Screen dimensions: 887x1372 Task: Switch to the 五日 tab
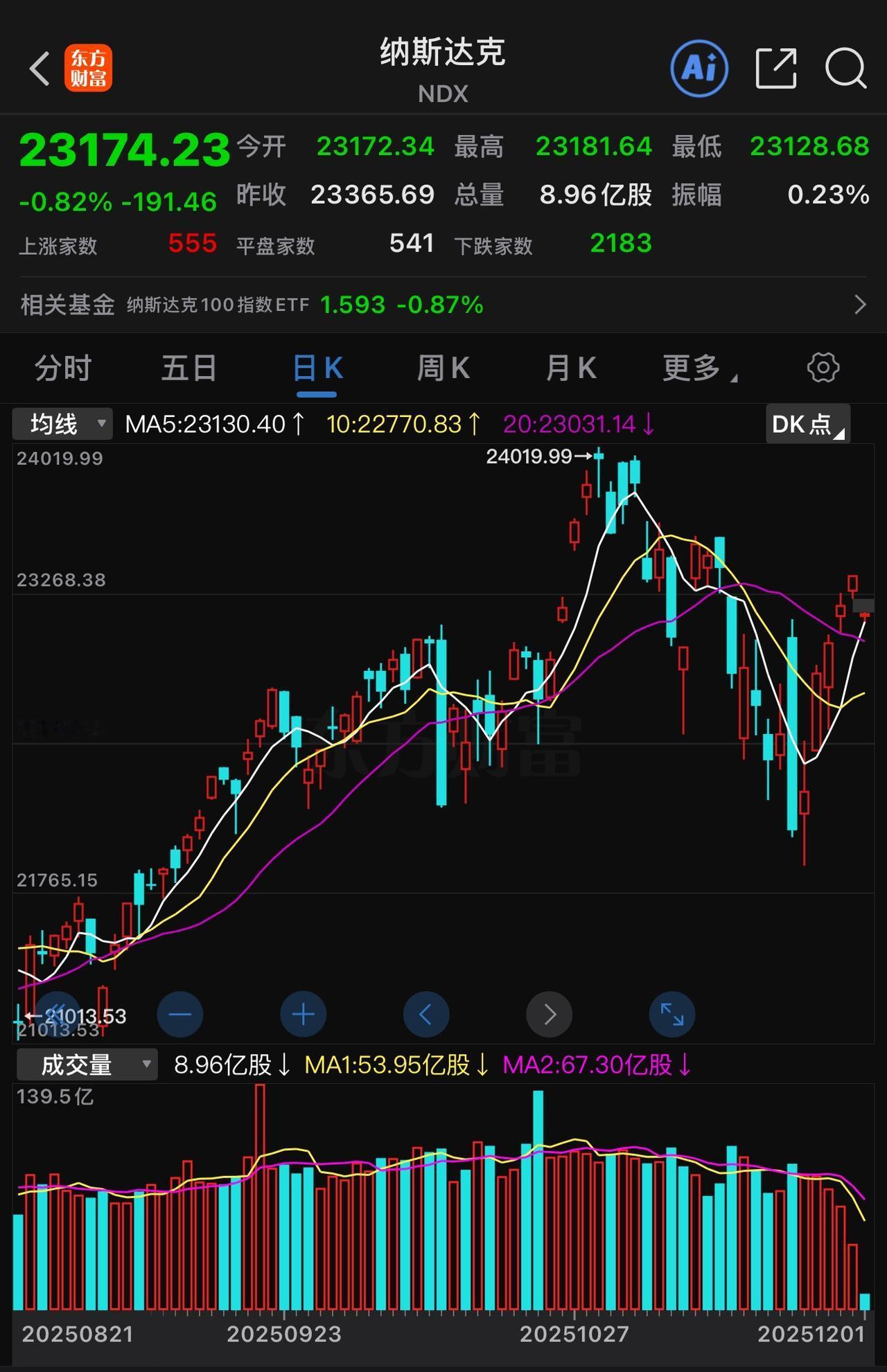pyautogui.click(x=189, y=368)
